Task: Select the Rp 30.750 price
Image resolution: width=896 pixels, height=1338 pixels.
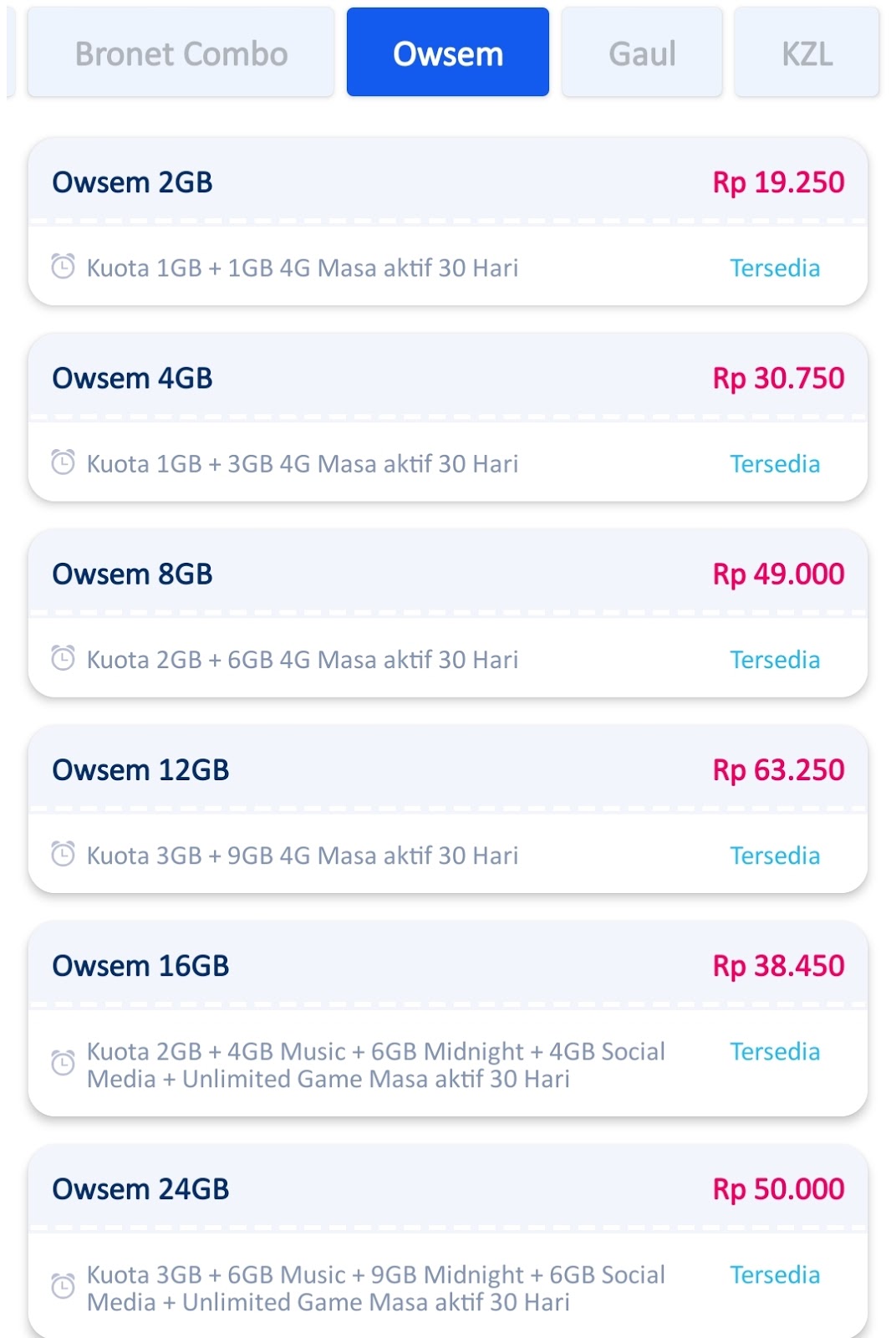Action: tap(778, 378)
